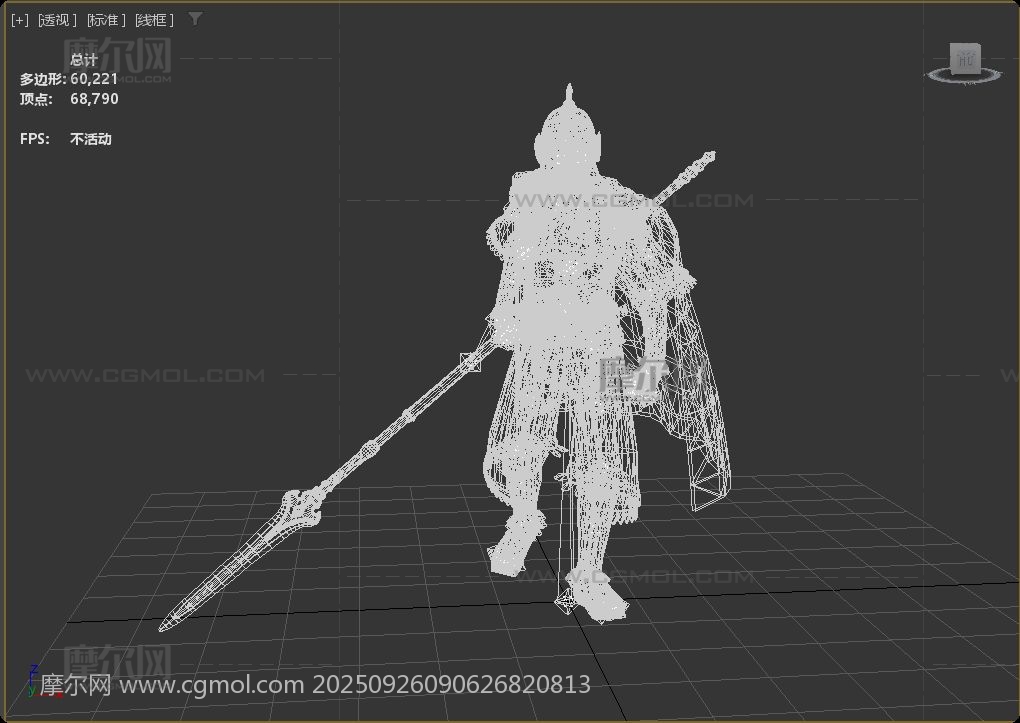Open the 标准 viewport quality menu
Image resolution: width=1020 pixels, height=723 pixels.
click(106, 20)
